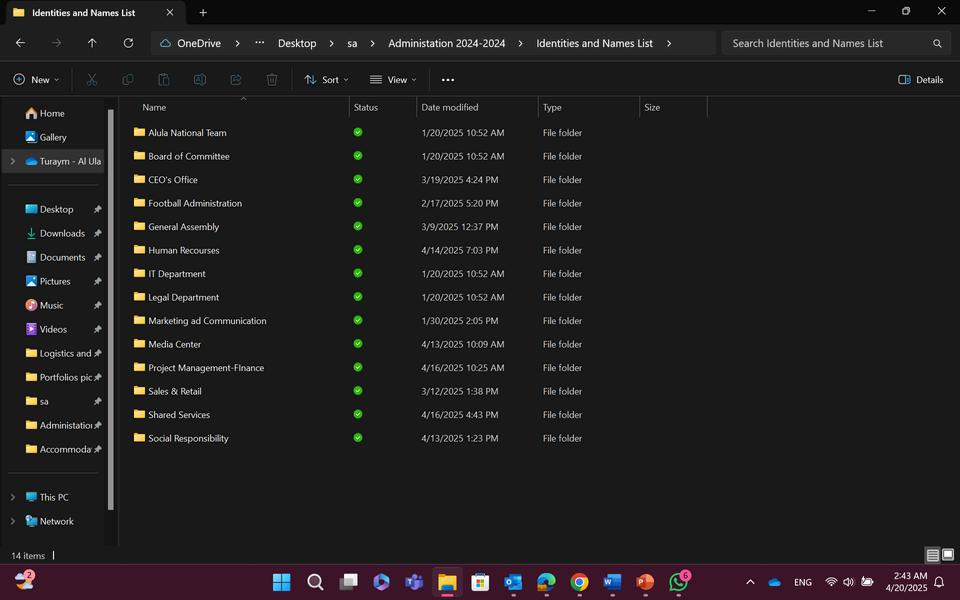Click the Desktop breadcrumb in address bar
960x600 pixels.
[297, 44]
